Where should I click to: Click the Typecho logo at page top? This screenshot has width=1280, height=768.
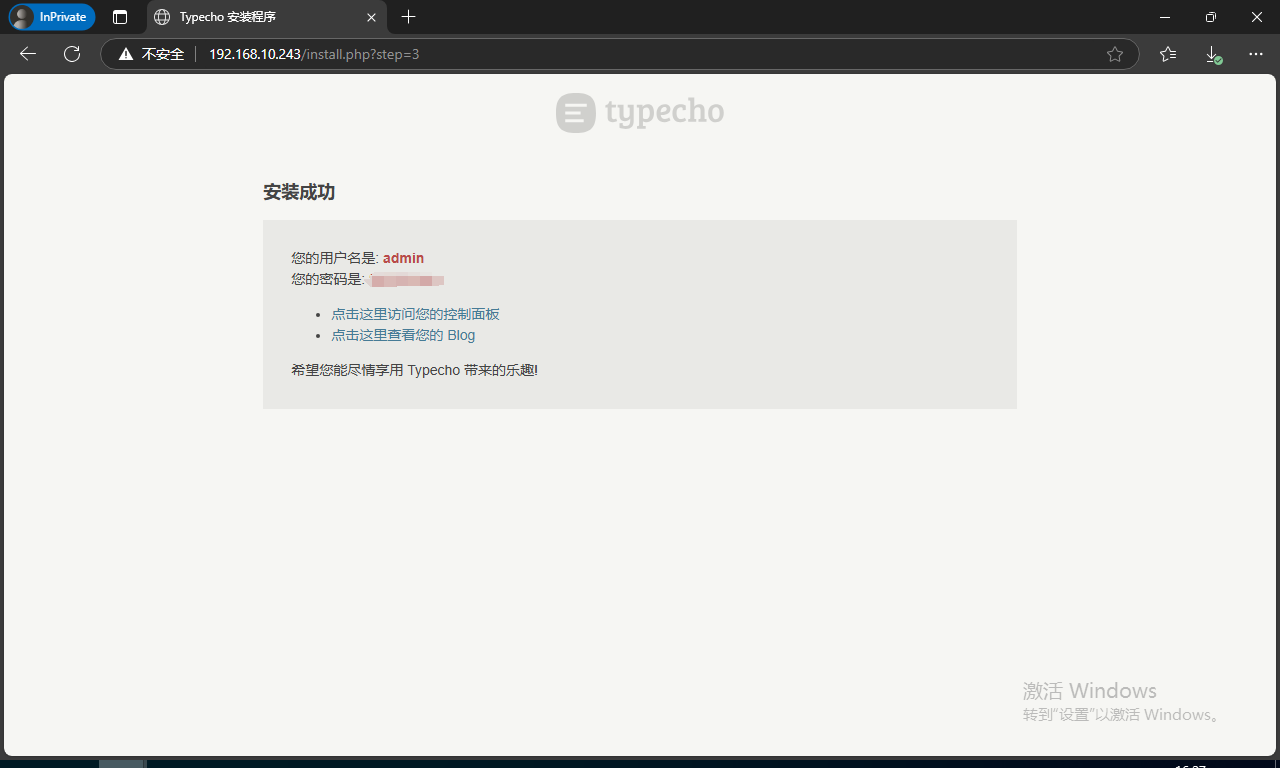[640, 112]
